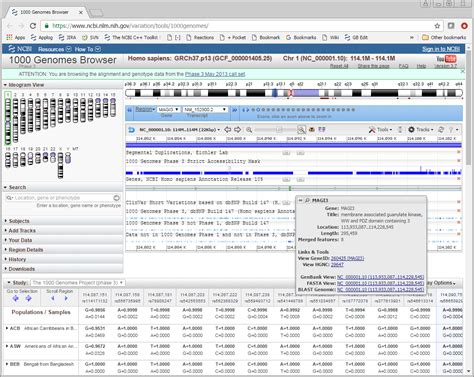Open View GeneID link in tooltip

pos(347,258)
